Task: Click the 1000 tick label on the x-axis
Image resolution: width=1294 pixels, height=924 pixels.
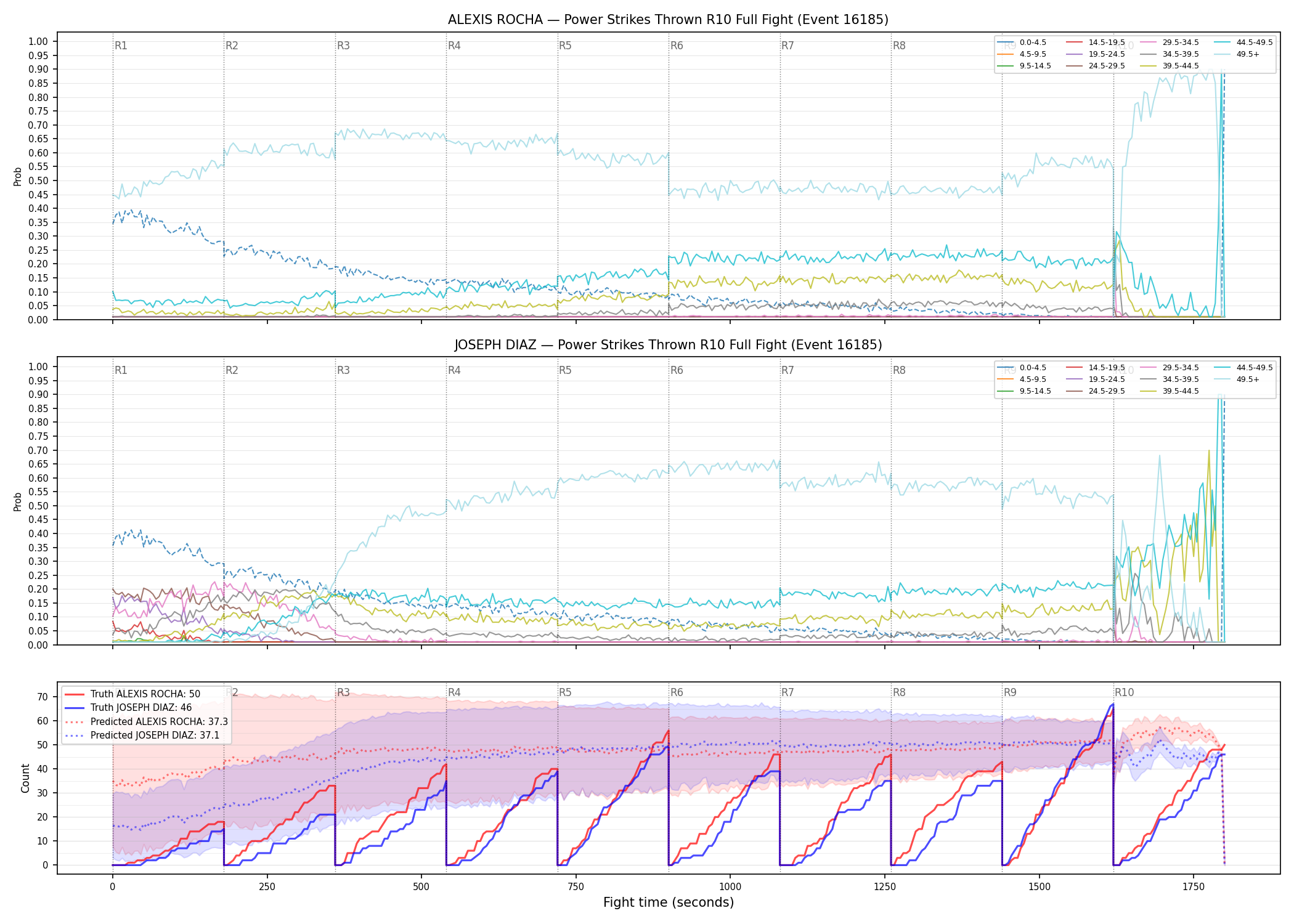Action: pyautogui.click(x=730, y=886)
